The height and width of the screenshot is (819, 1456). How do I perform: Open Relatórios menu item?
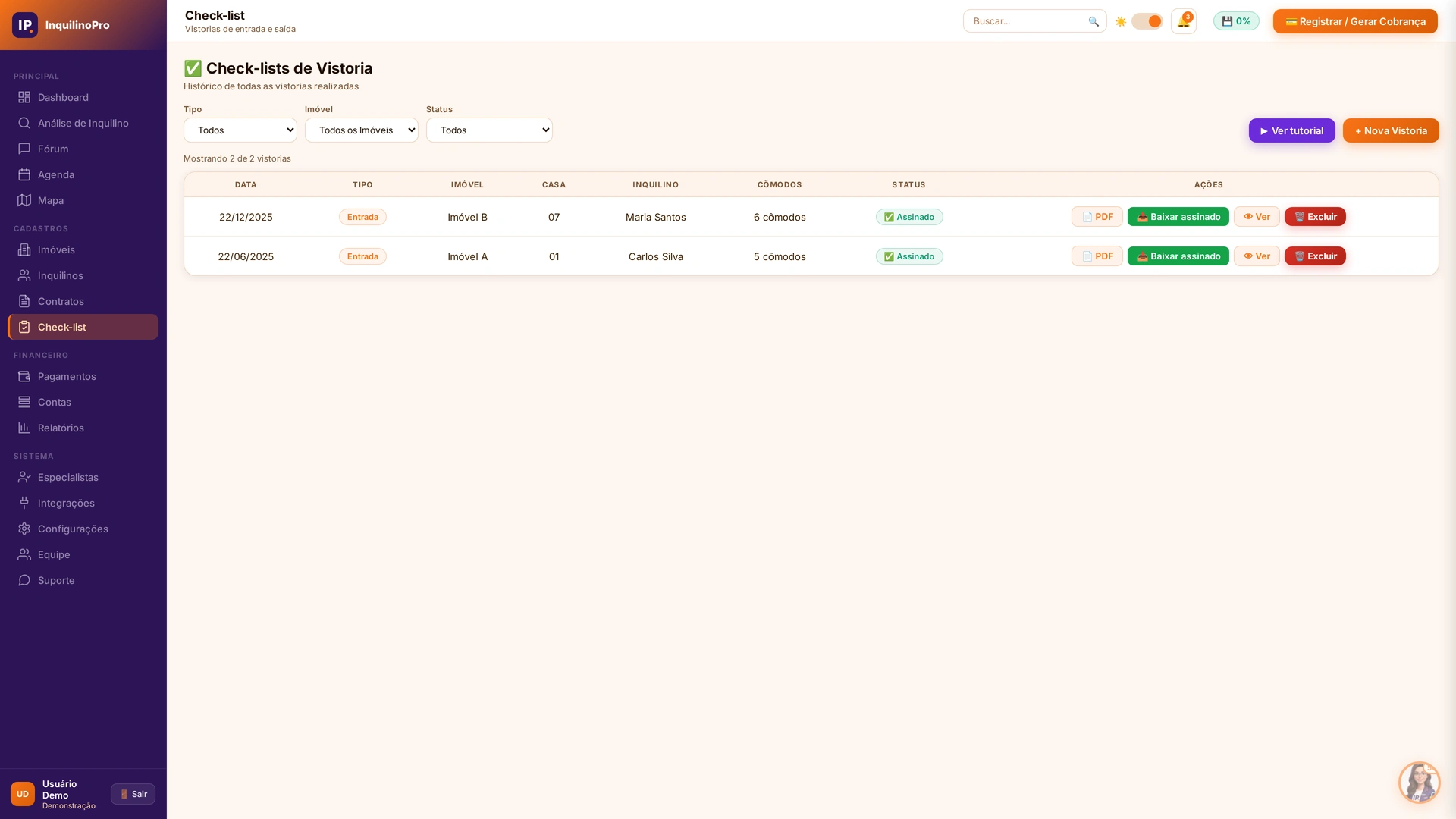[83, 428]
